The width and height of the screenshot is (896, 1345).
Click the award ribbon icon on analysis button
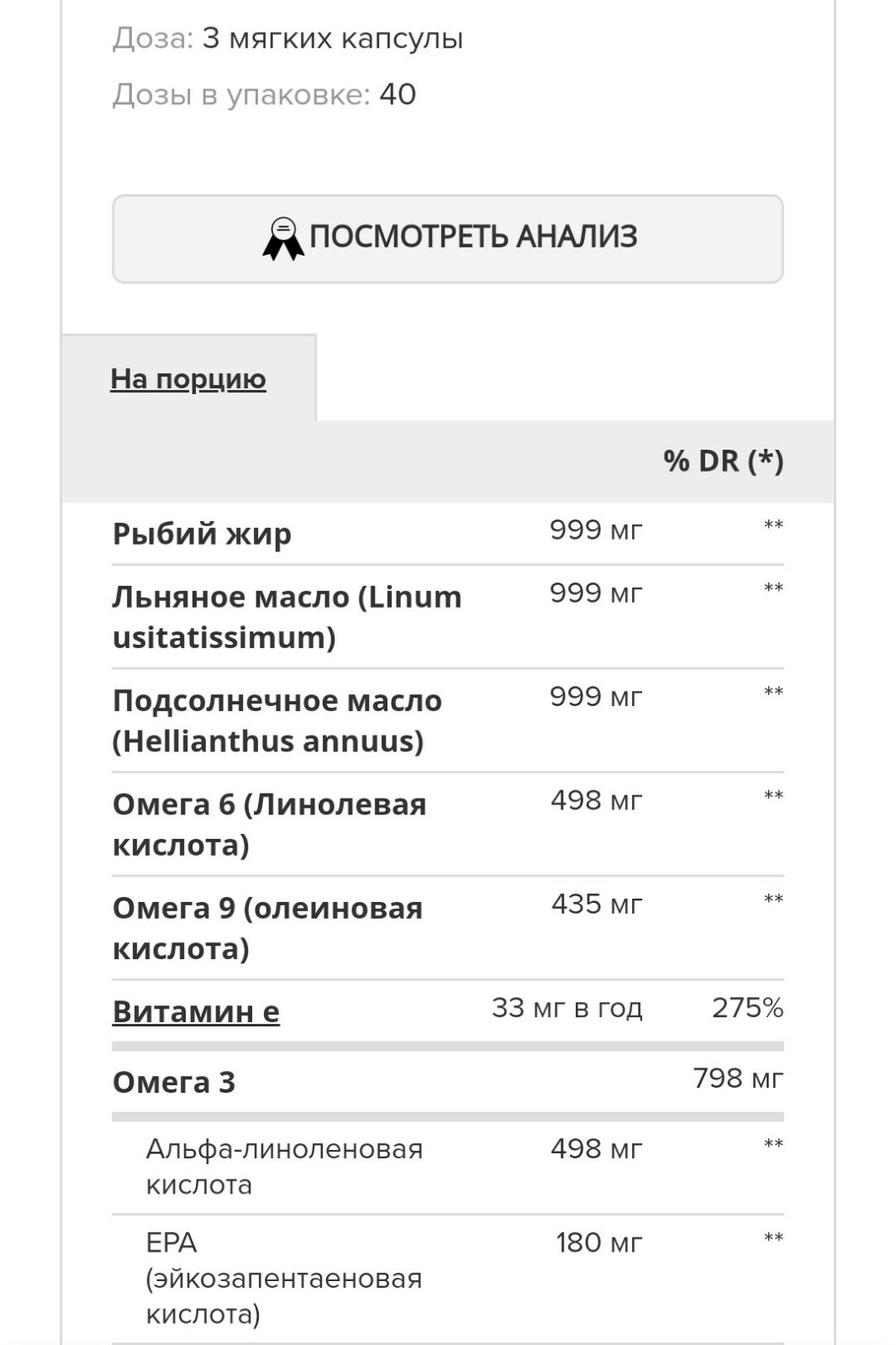click(x=283, y=239)
